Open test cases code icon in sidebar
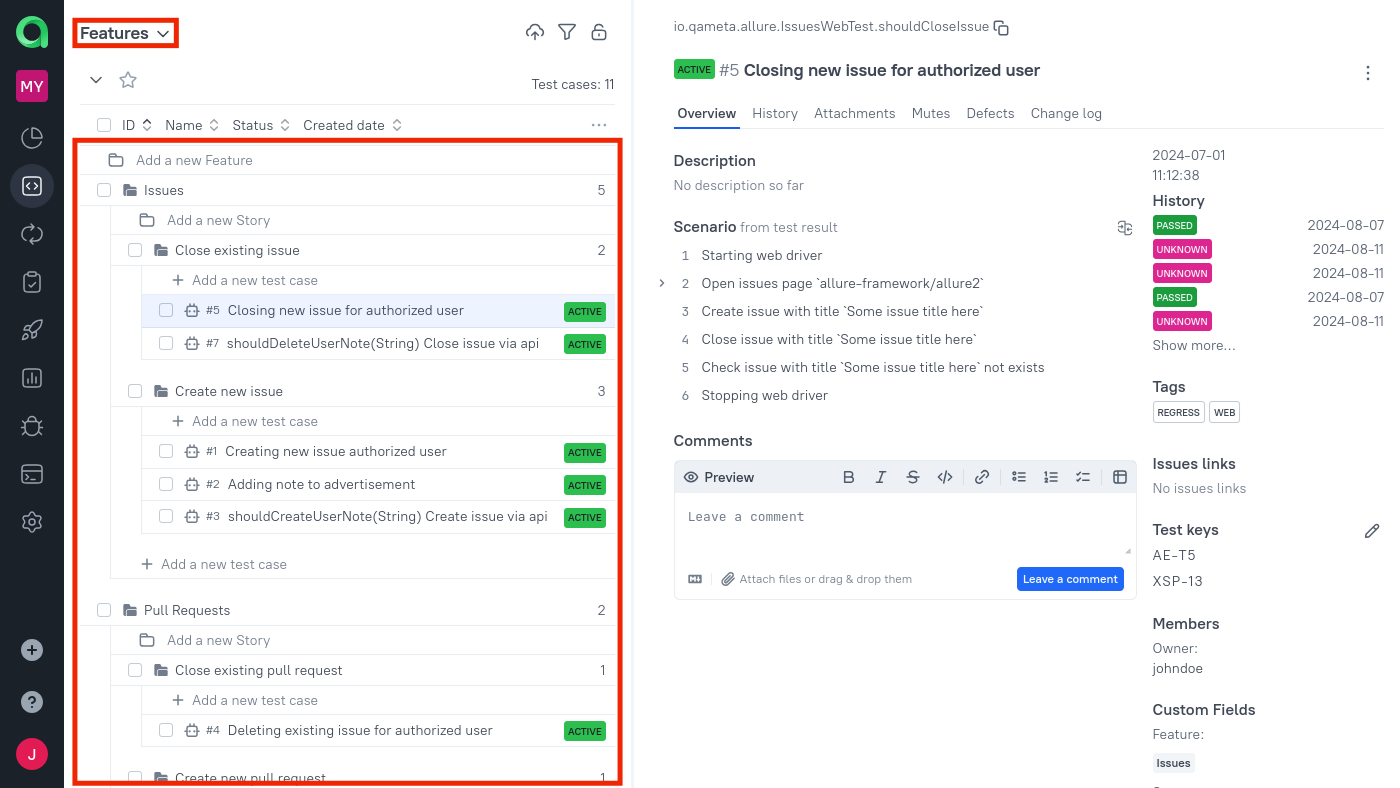 [x=32, y=186]
